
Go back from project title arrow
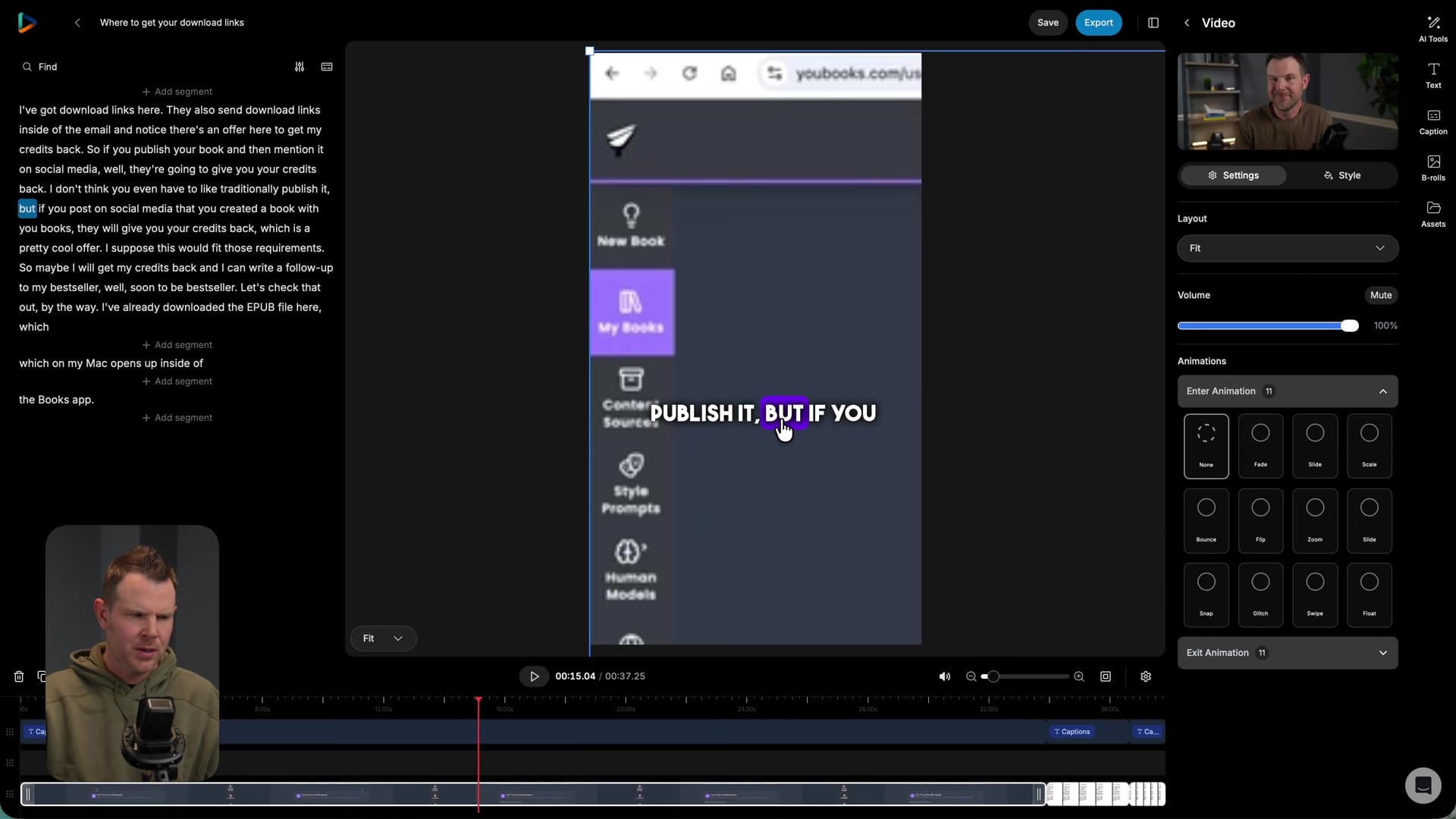click(77, 23)
